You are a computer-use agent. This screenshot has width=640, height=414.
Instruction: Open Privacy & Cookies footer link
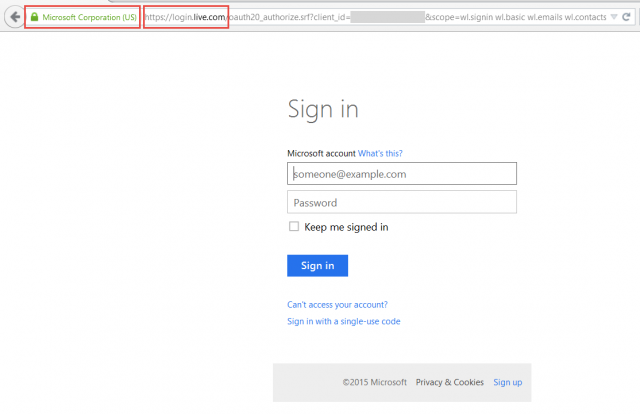tap(449, 382)
